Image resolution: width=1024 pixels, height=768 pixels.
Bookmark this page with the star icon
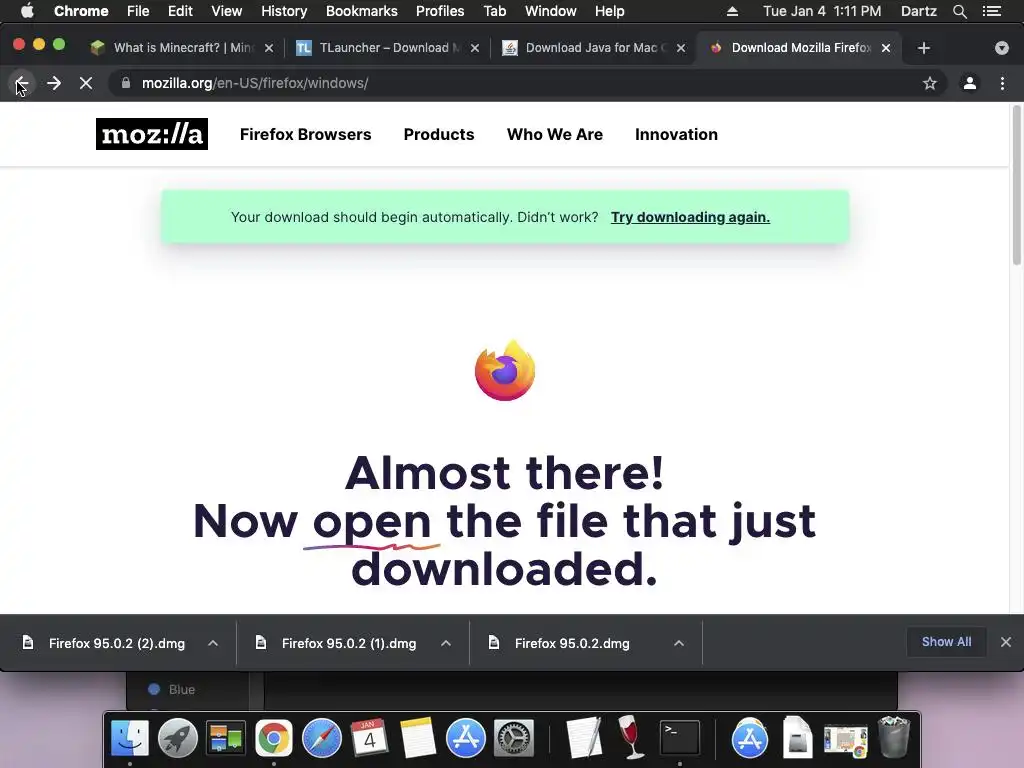tap(929, 83)
